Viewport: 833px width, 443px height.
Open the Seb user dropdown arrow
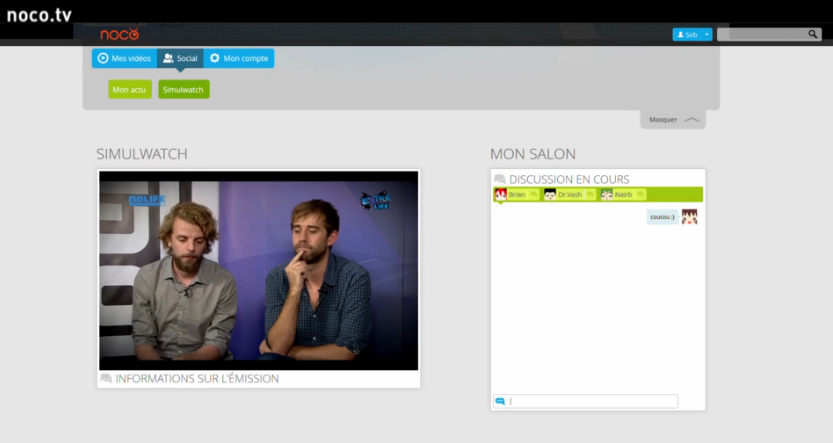coord(707,34)
